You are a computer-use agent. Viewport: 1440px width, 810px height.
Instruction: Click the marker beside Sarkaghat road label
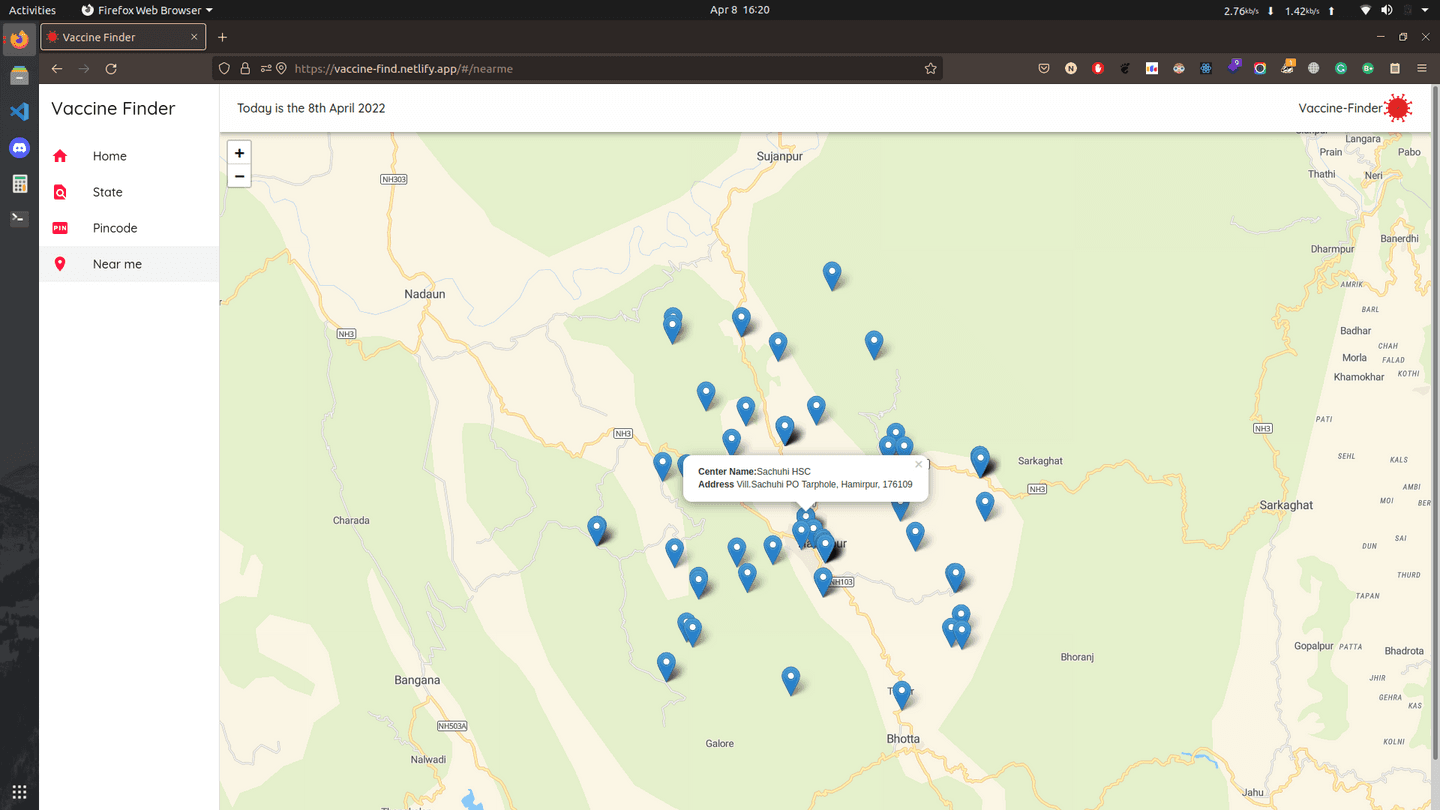980,460
